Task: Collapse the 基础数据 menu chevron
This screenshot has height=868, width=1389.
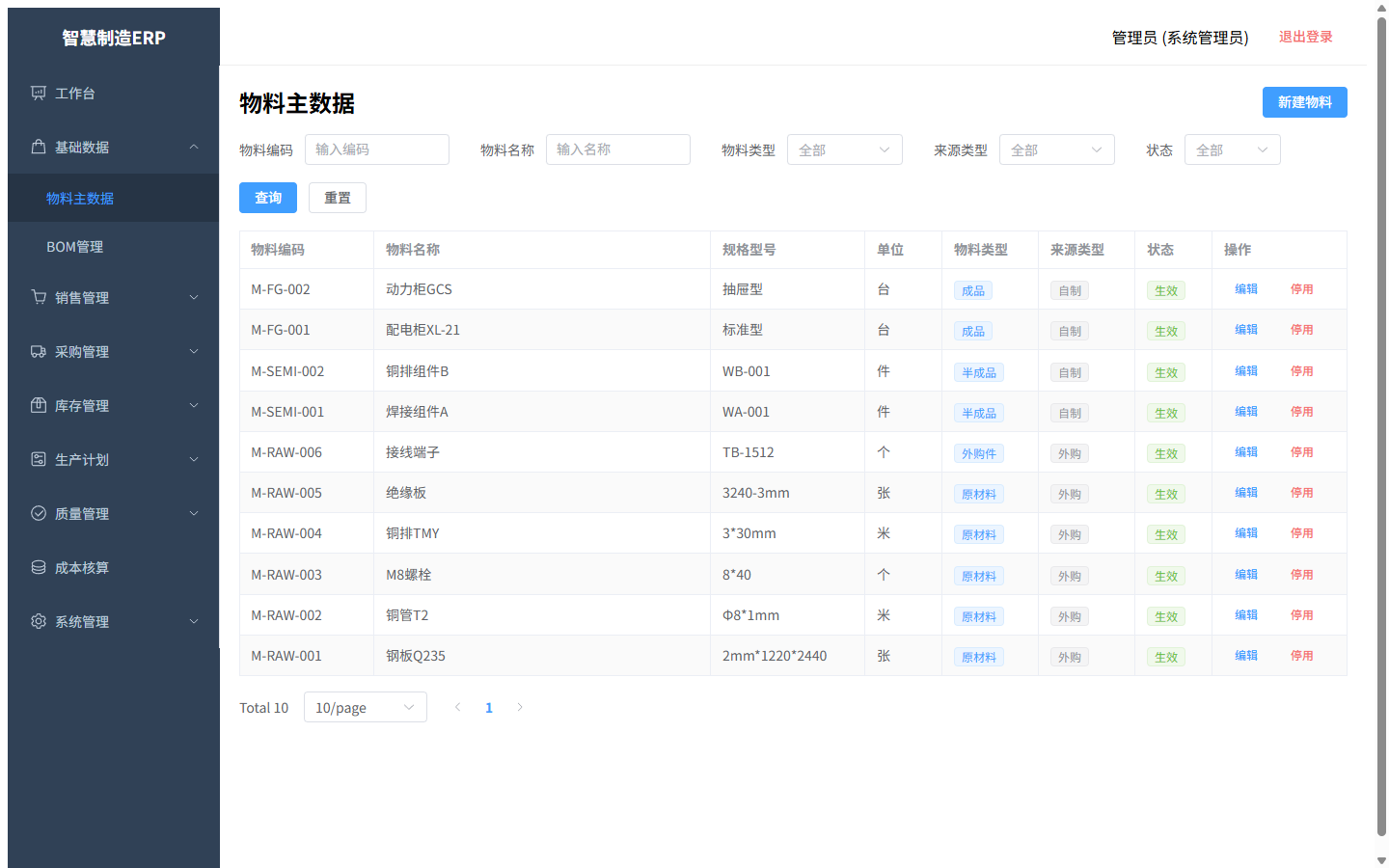Action: tap(194, 148)
